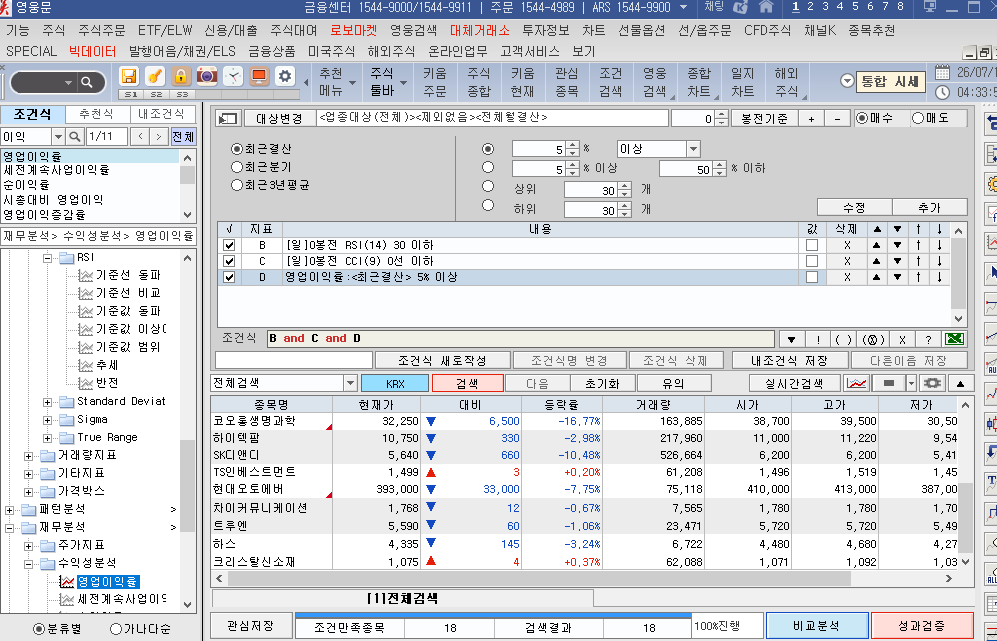Click the line chart icon next to 실시간검색
Viewport: 997px width, 641px height.
pos(857,383)
